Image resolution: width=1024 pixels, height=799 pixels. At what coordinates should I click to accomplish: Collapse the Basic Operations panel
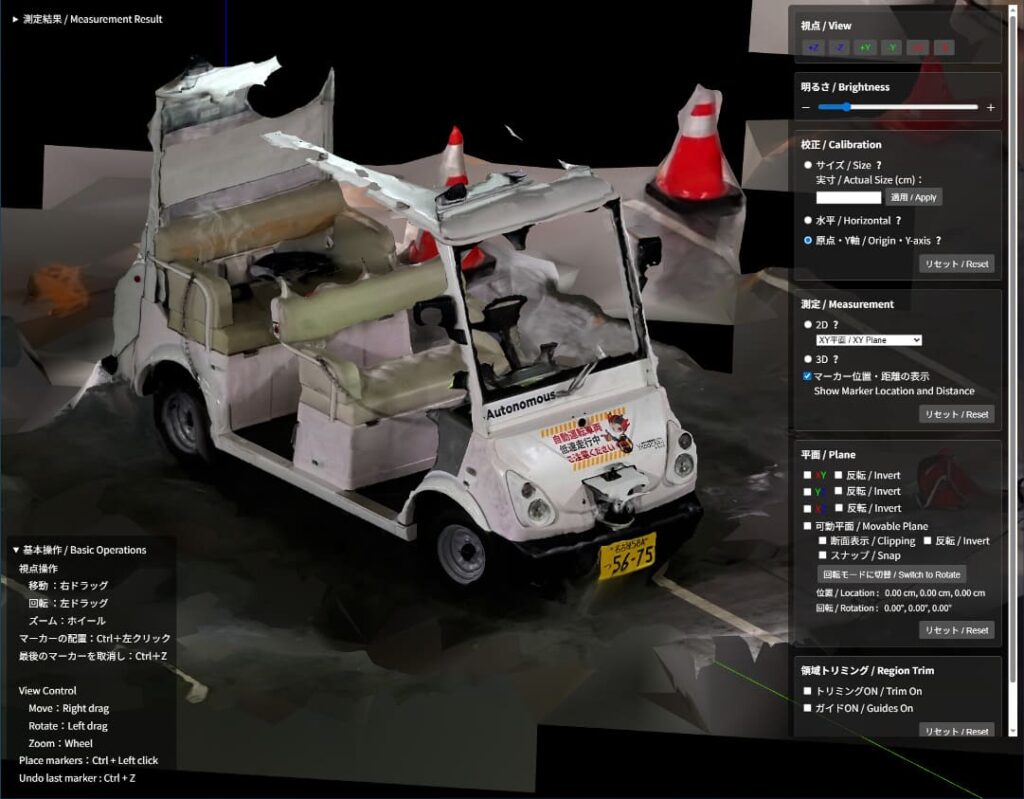78,550
